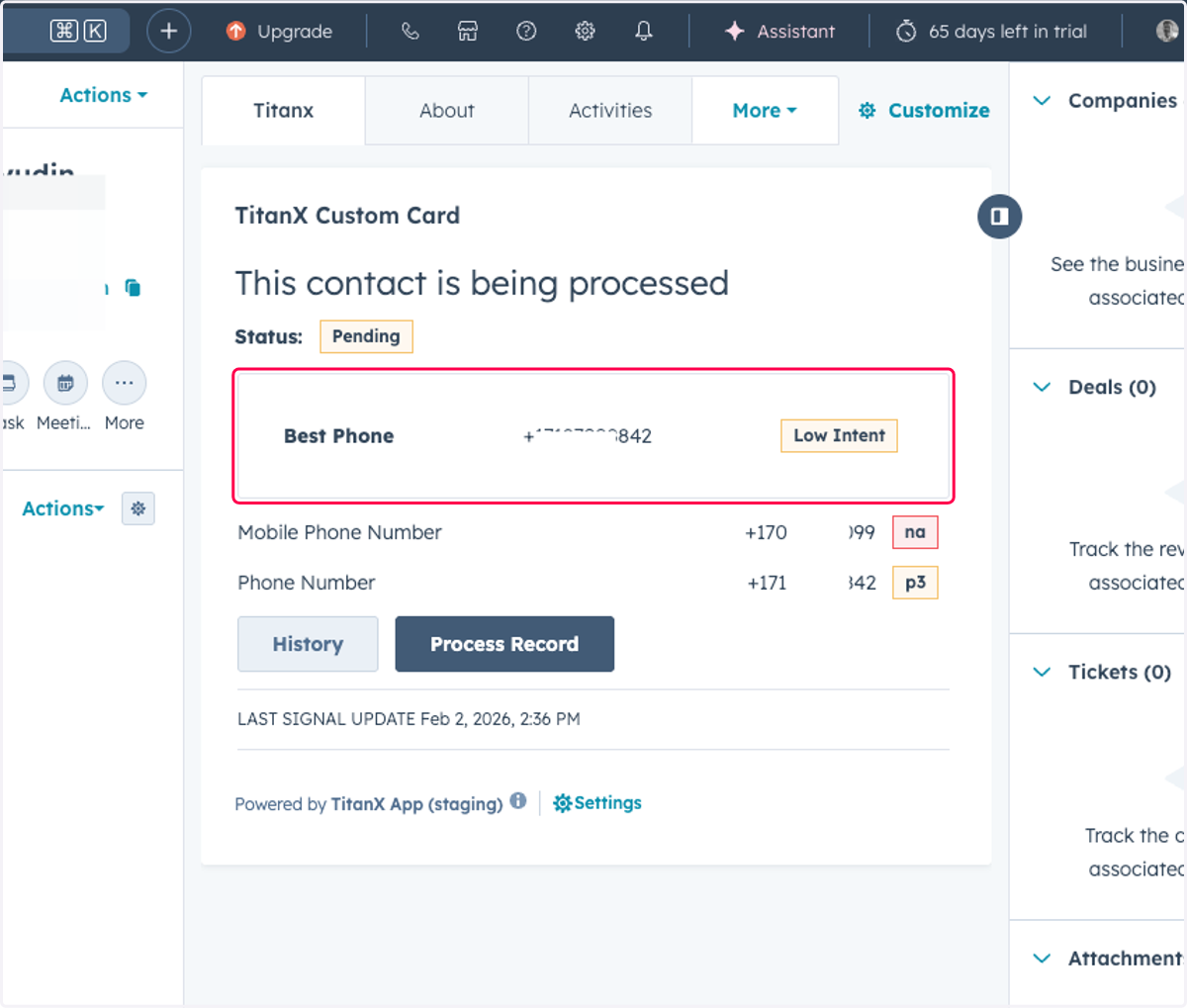This screenshot has height=1008, width=1187.
Task: Click the TitanX Custom Card title
Action: [x=347, y=216]
